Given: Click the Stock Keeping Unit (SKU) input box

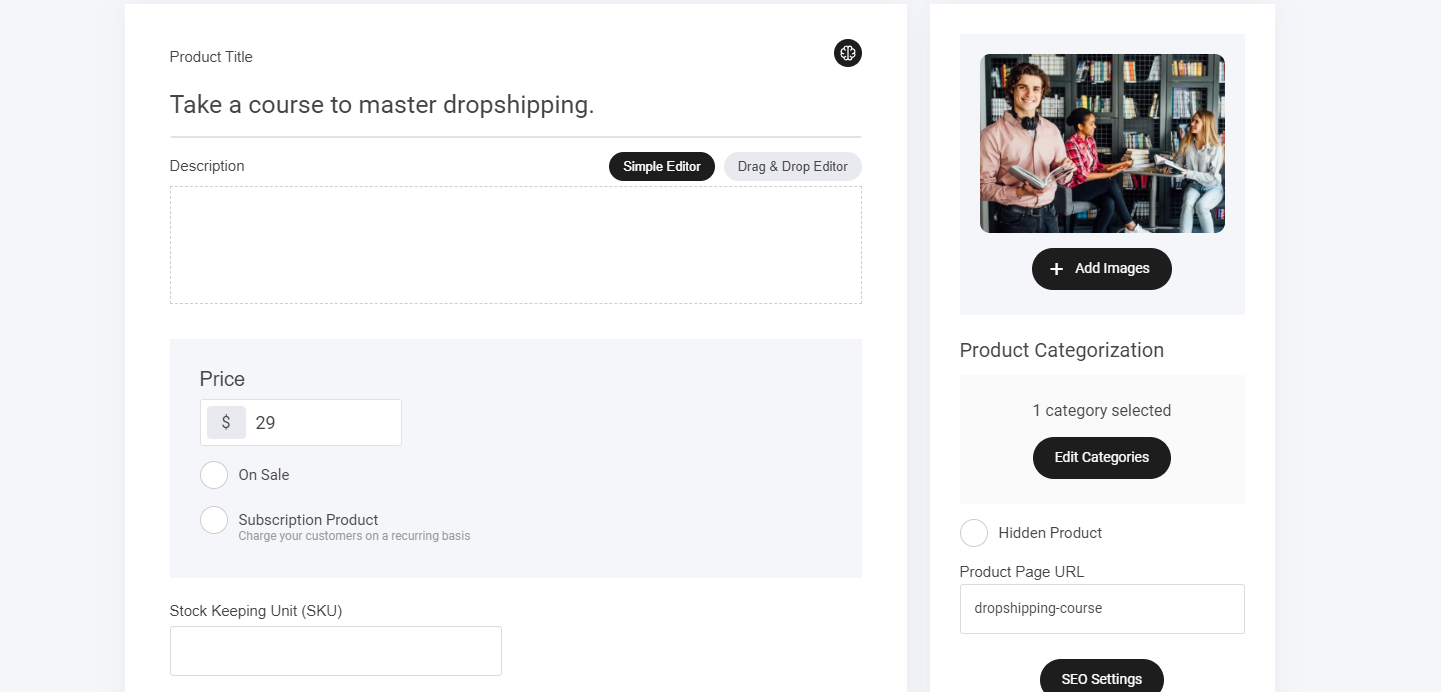Looking at the screenshot, I should [x=335, y=651].
